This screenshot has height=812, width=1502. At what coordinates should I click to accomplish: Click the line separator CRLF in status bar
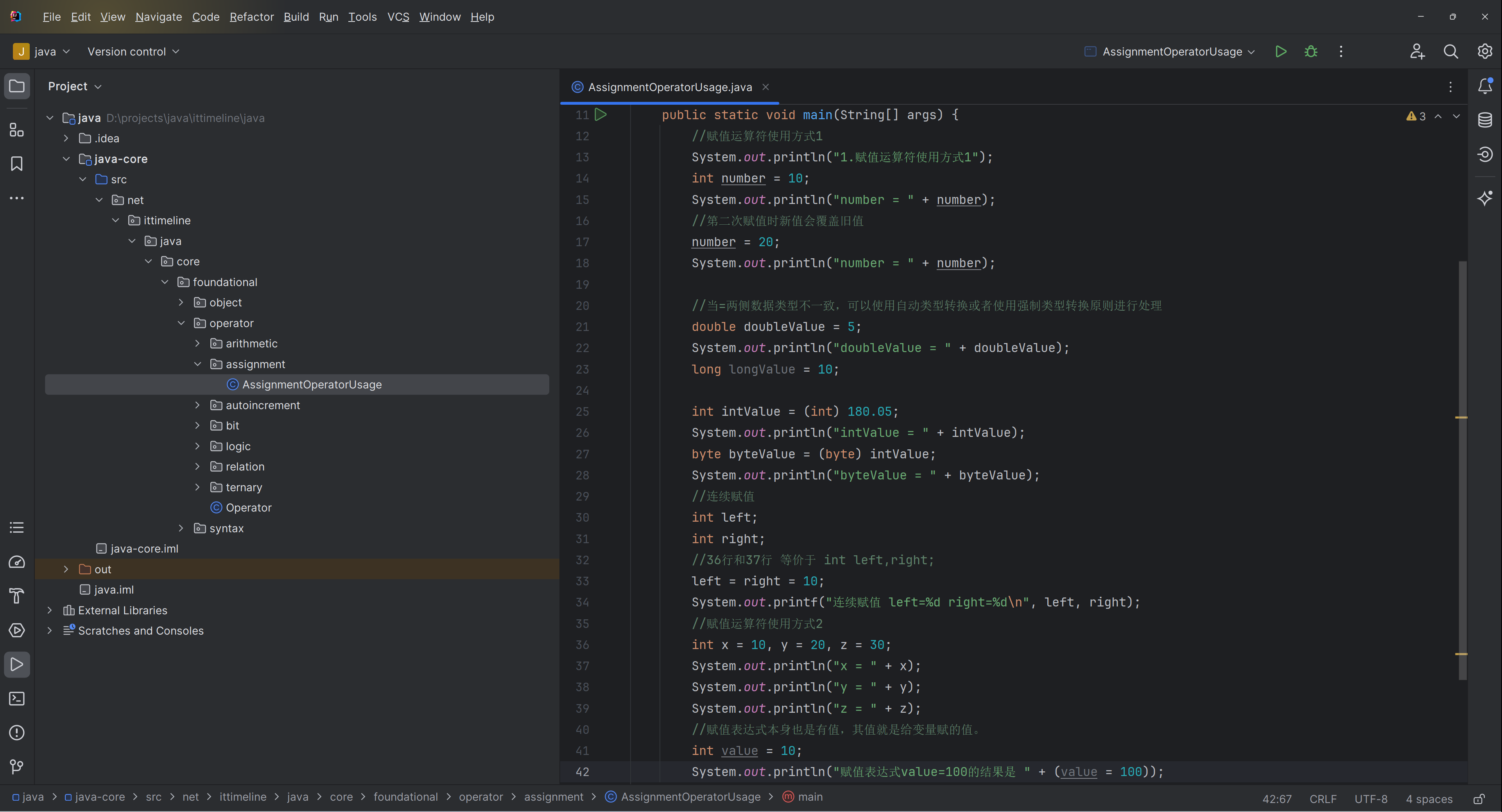1323,799
